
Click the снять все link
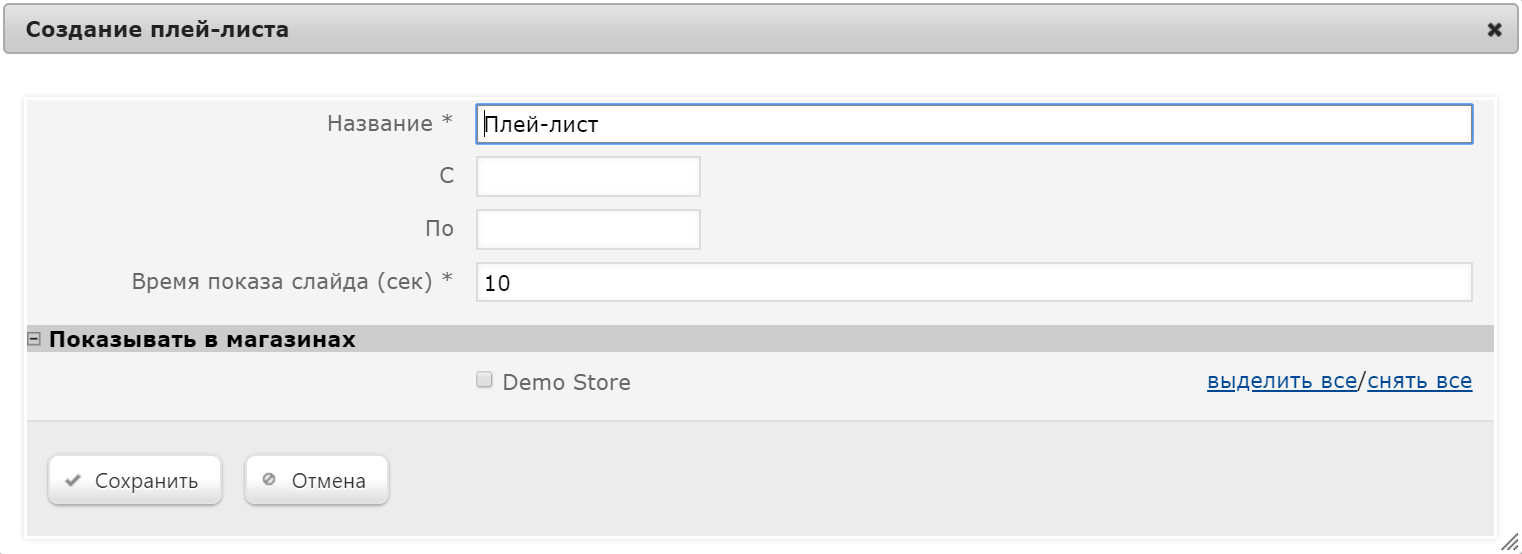[x=1420, y=381]
